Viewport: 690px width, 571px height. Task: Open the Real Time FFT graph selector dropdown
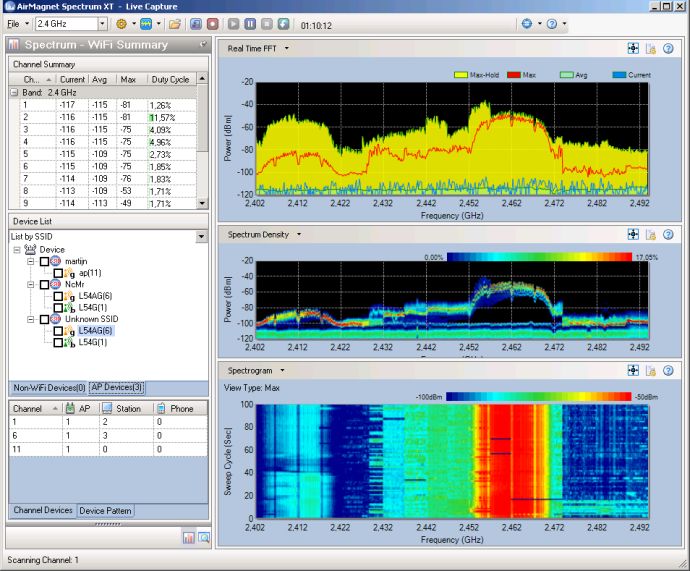click(286, 48)
